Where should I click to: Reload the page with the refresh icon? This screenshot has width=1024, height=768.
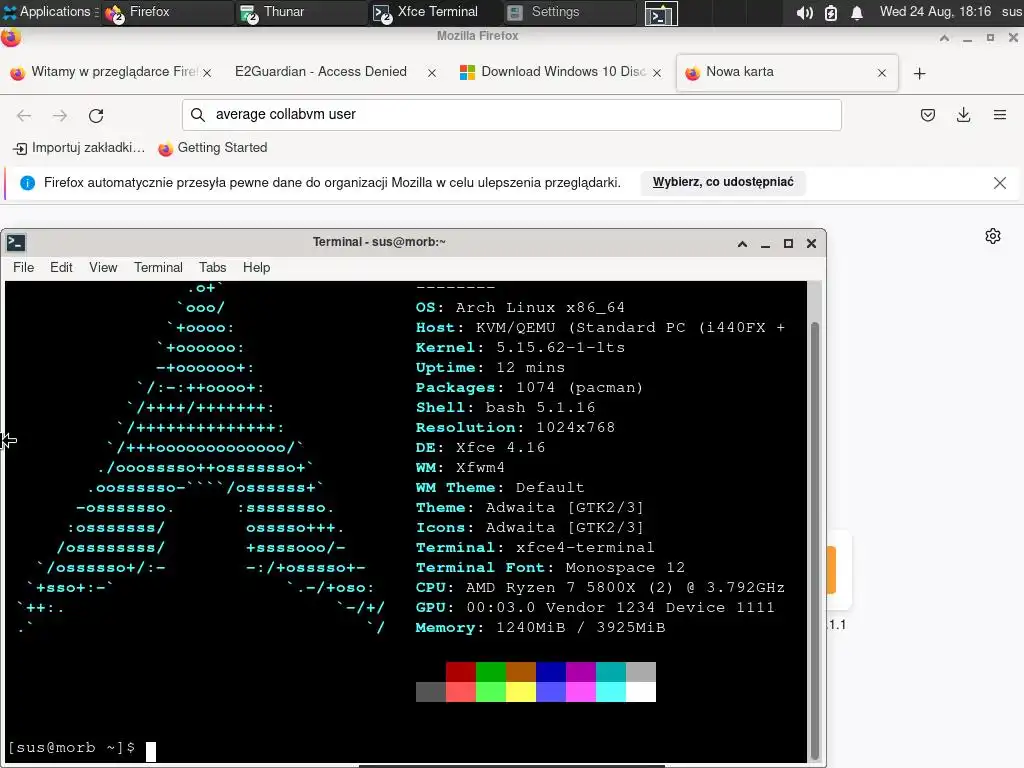pos(96,116)
